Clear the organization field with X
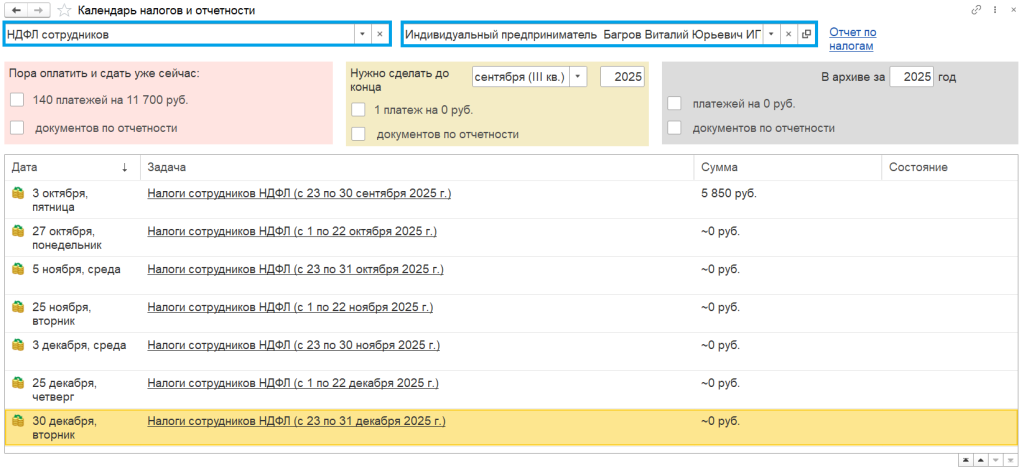 tap(788, 34)
